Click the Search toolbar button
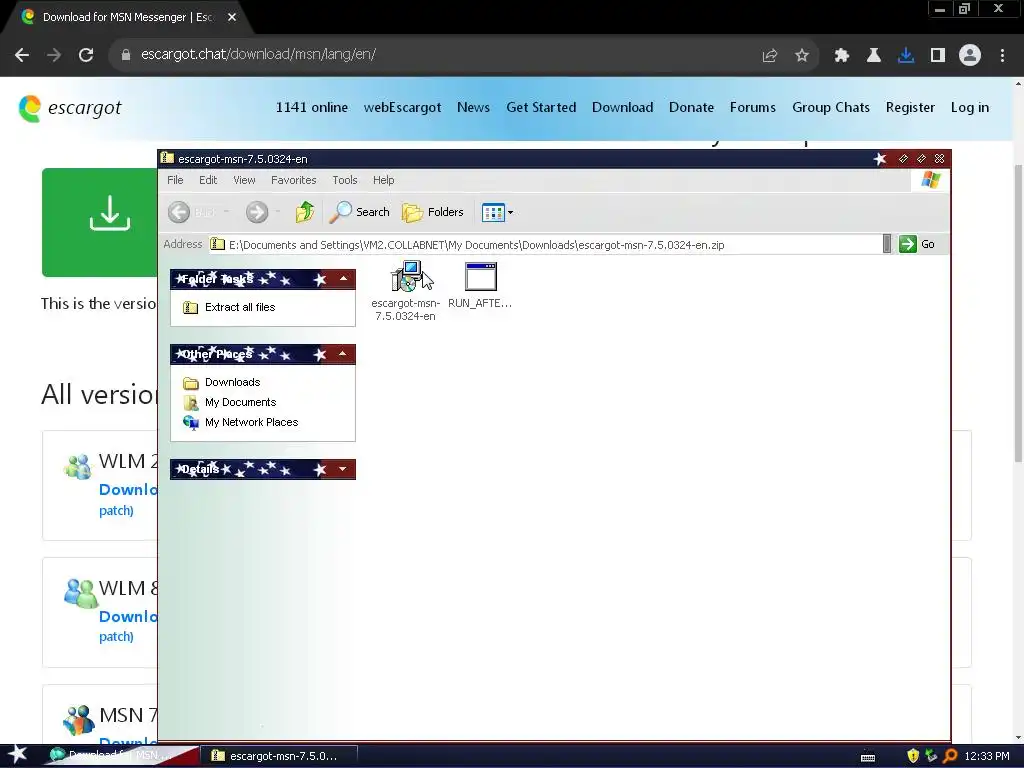1024x768 pixels. coord(359,212)
